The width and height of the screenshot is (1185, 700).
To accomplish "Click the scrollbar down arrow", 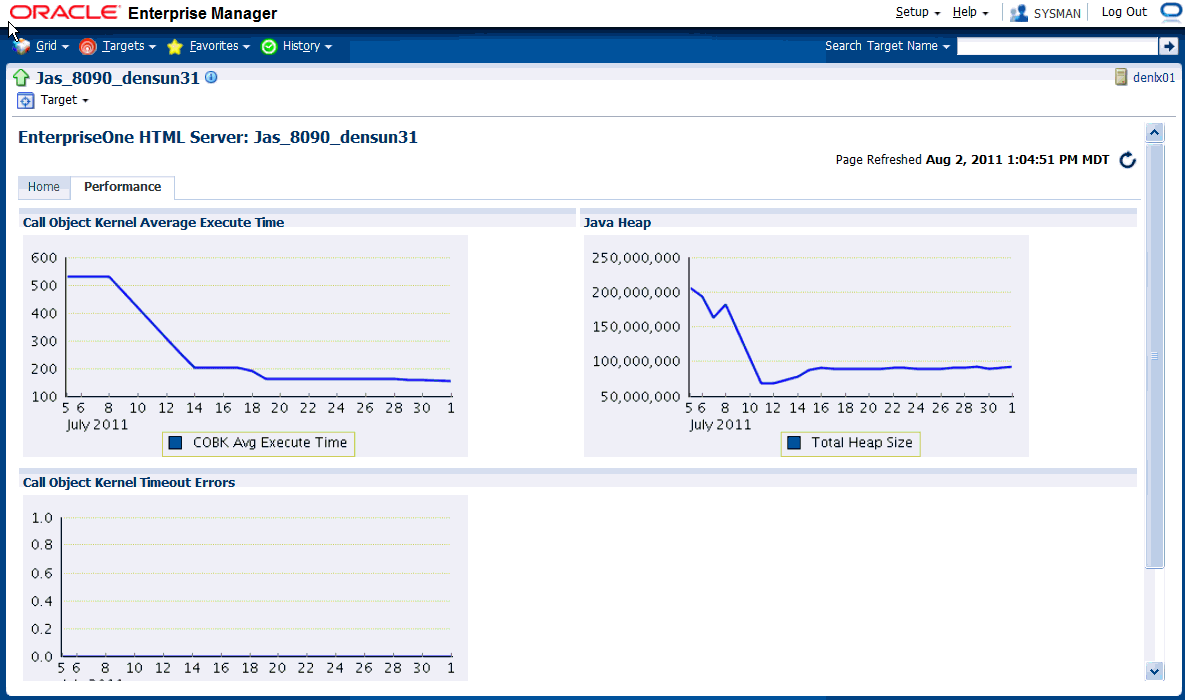I will click(x=1154, y=671).
